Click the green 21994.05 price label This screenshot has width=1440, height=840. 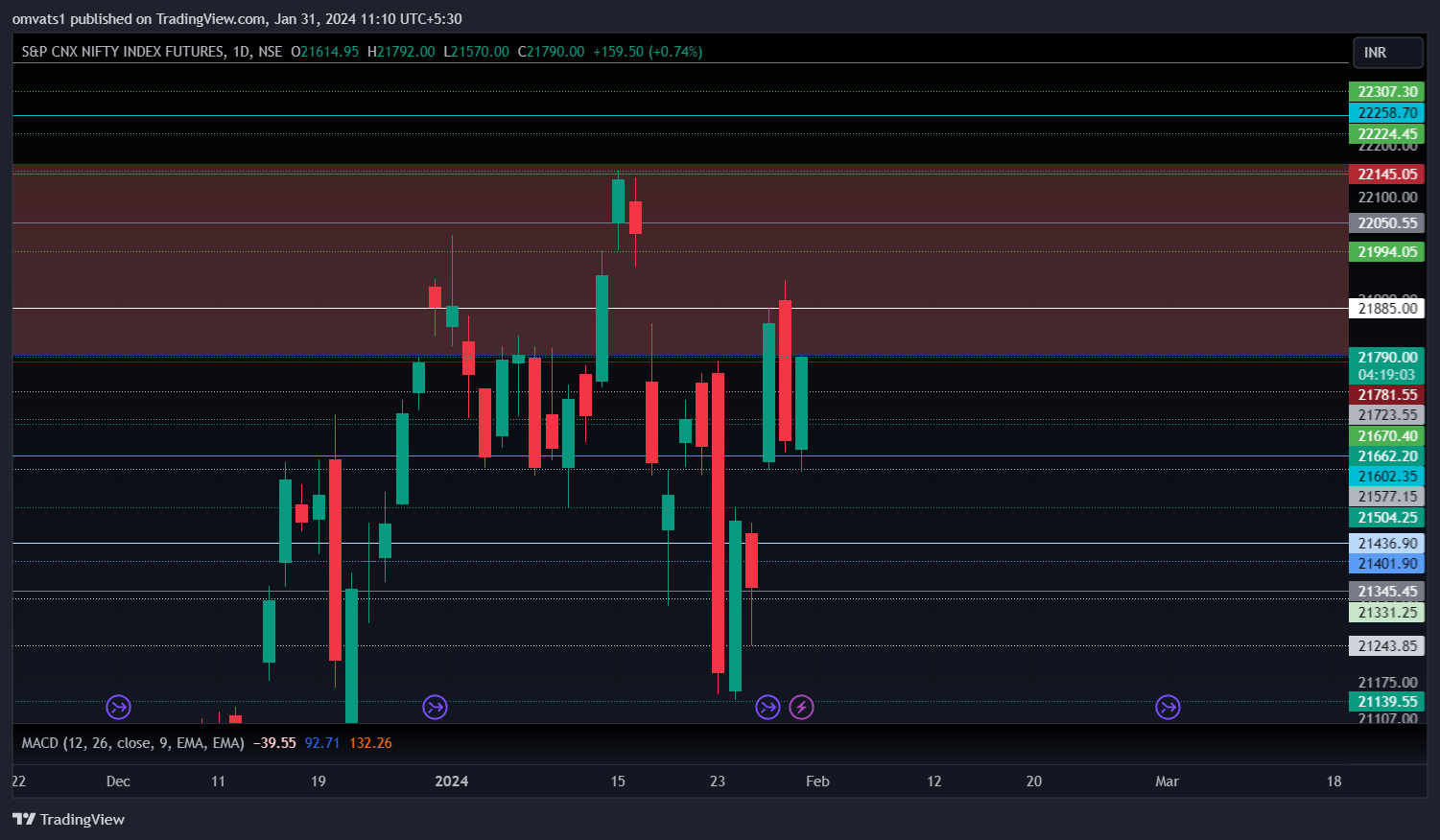(1387, 252)
